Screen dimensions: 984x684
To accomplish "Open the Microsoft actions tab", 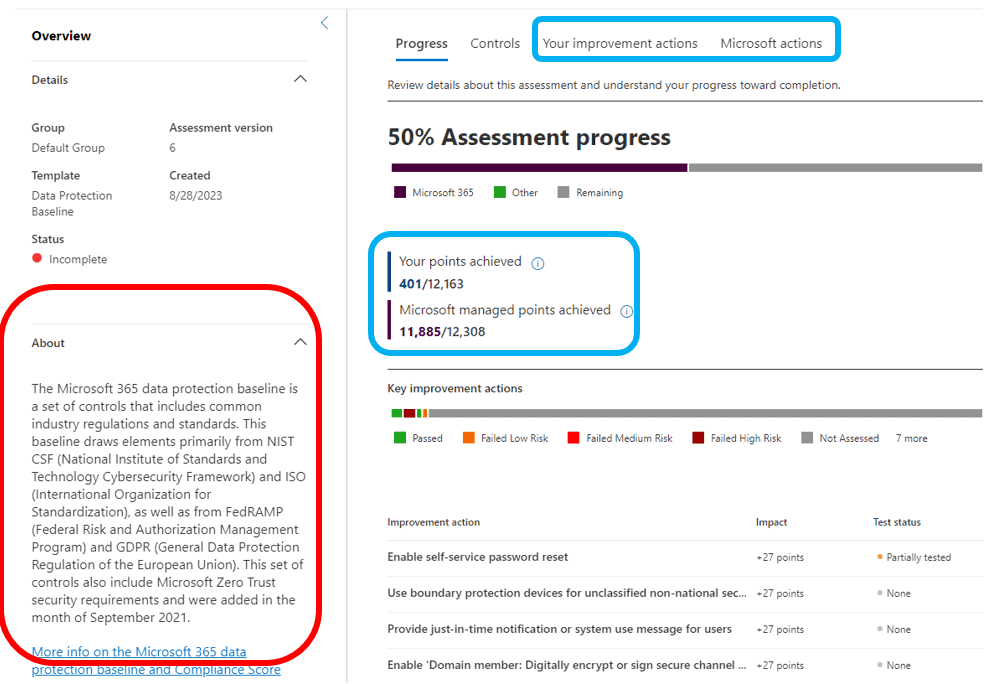I will pyautogui.click(x=771, y=43).
